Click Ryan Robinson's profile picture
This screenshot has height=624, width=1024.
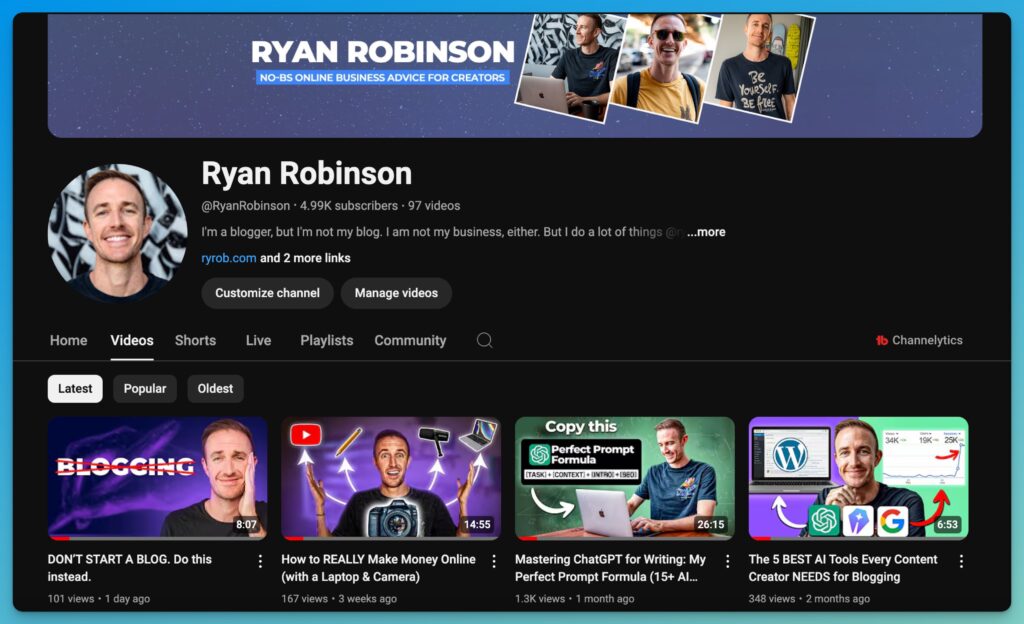[116, 232]
